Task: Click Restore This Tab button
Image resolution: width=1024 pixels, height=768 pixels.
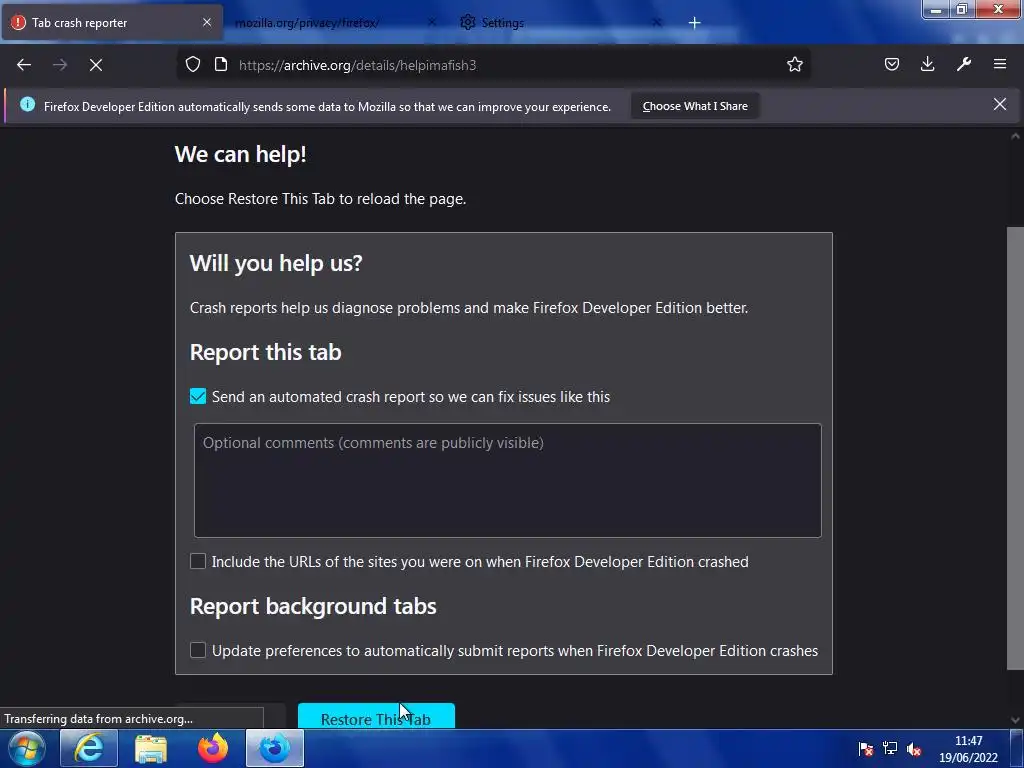Action: tap(376, 716)
